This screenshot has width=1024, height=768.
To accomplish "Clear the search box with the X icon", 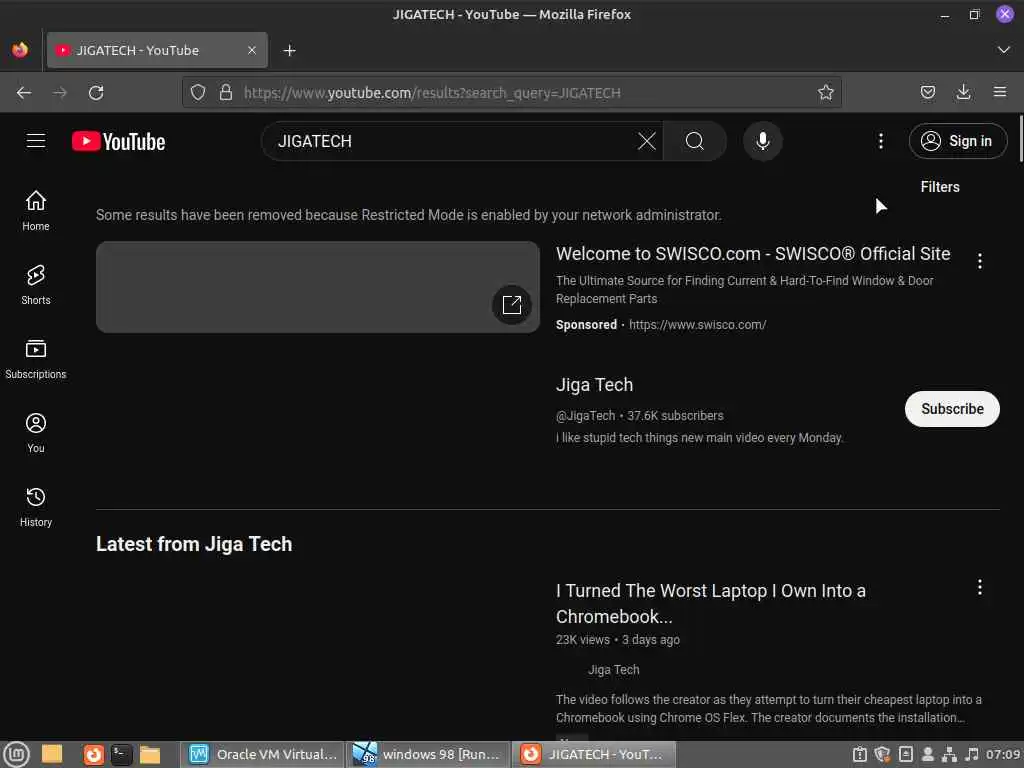I will click(647, 141).
